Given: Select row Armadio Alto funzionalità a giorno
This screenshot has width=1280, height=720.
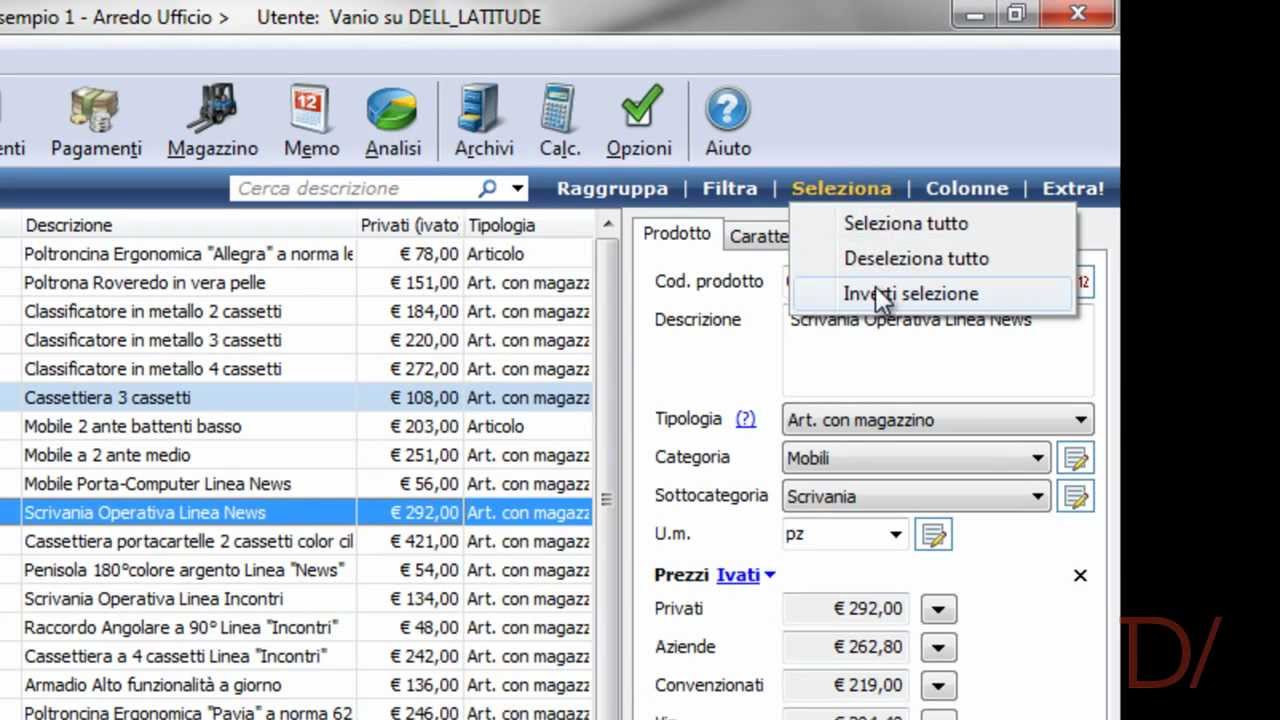Looking at the screenshot, I should 296,685.
